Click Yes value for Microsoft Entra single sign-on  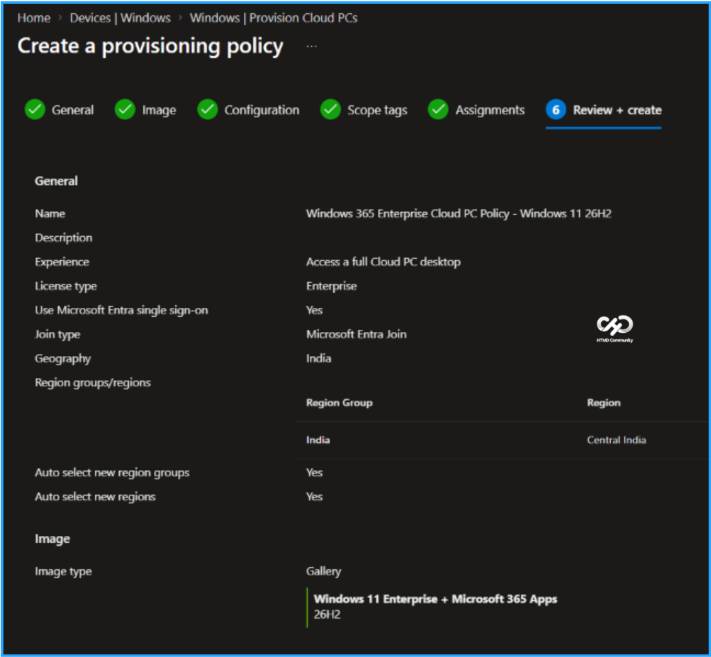click(x=314, y=310)
